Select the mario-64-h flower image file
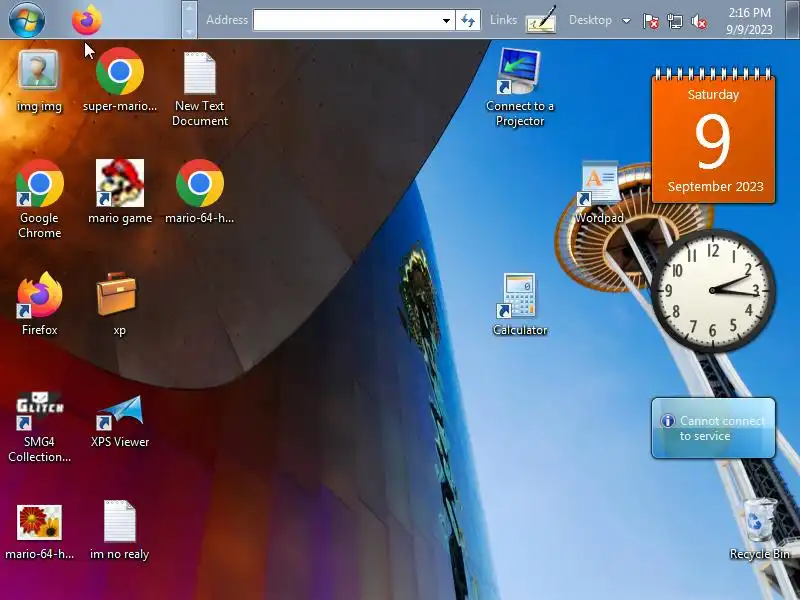 click(x=39, y=532)
